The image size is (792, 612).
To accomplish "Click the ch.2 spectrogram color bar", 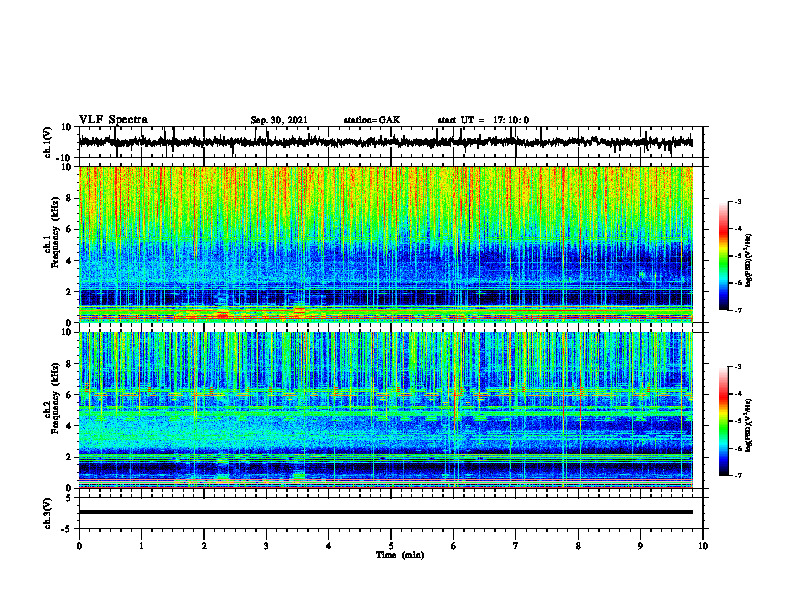I will click(x=723, y=421).
